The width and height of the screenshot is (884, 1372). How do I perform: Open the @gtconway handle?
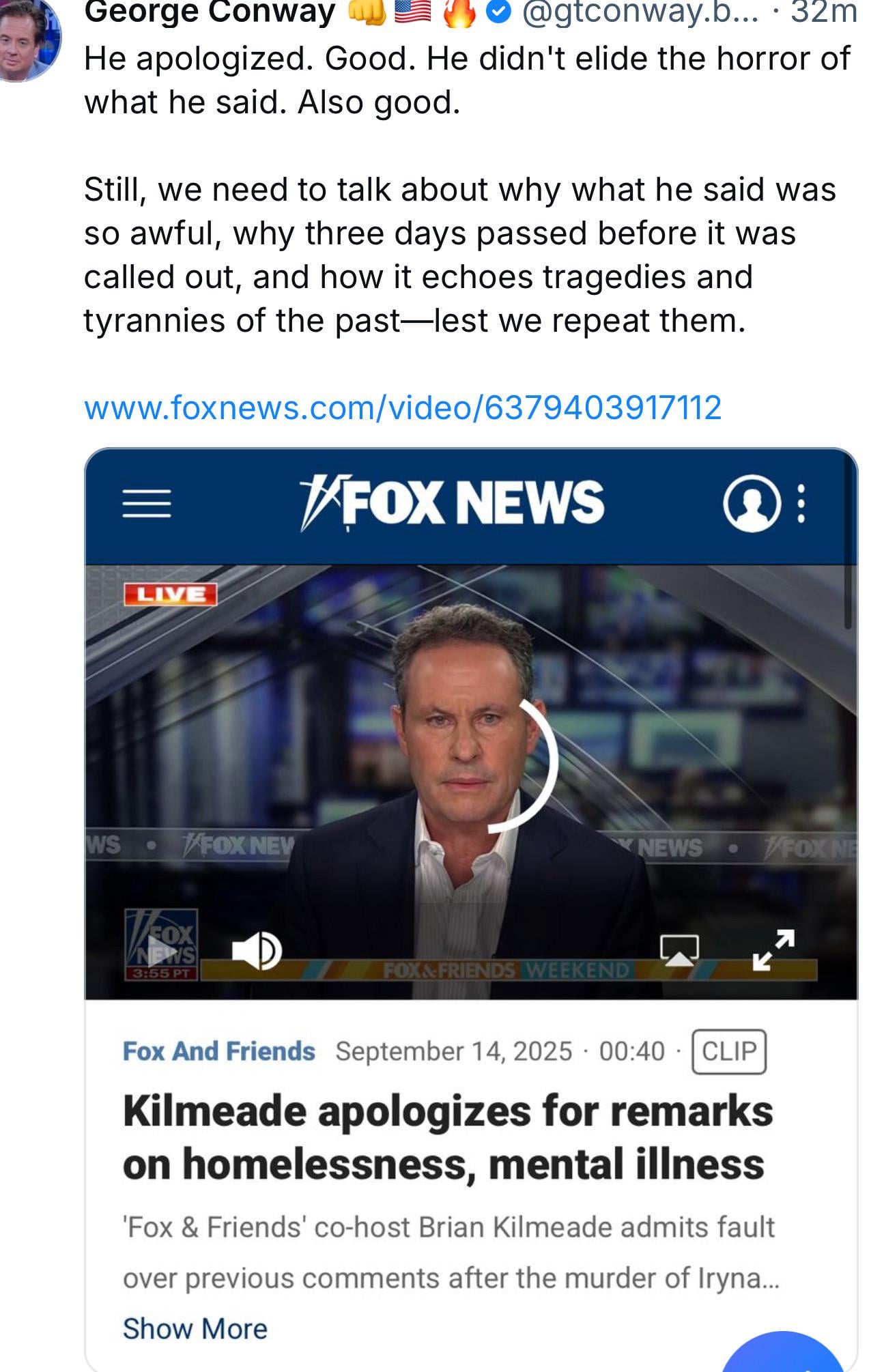pyautogui.click(x=639, y=12)
